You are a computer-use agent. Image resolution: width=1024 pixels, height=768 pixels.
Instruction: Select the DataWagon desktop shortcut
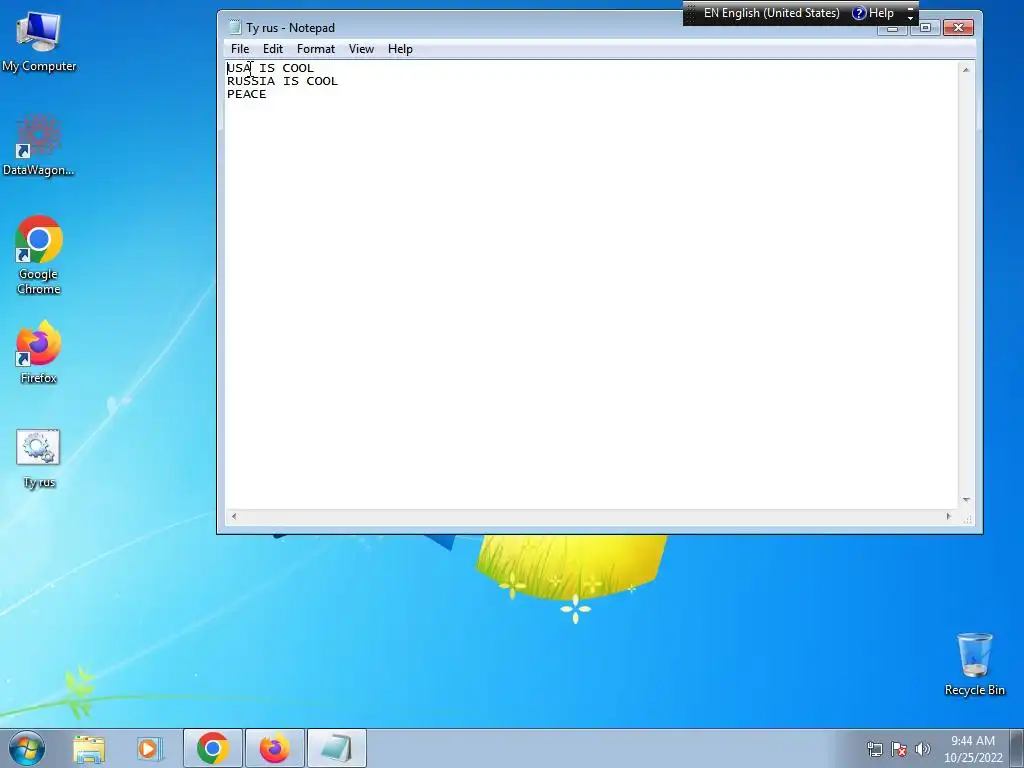(39, 145)
